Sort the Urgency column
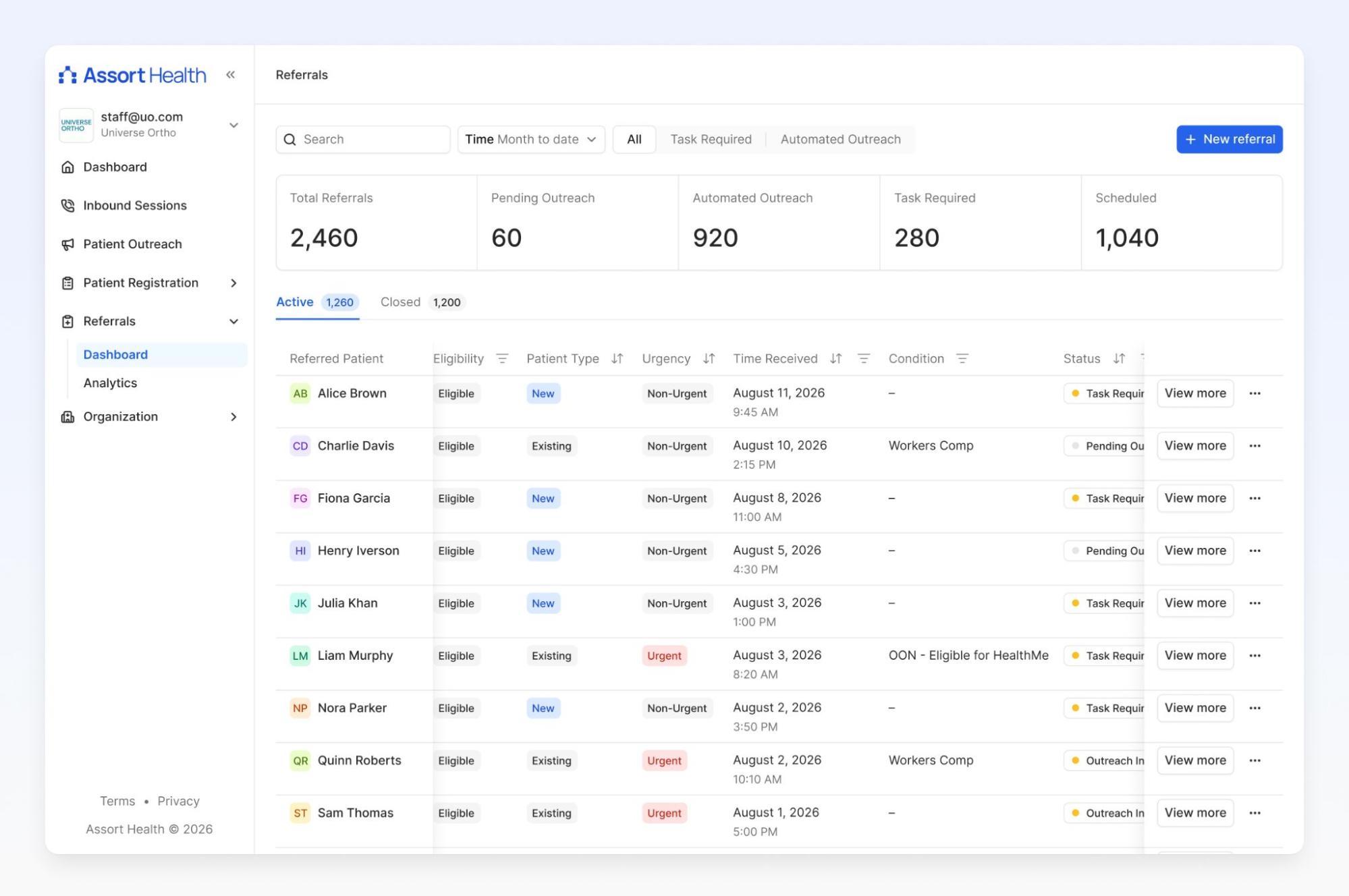 709,359
